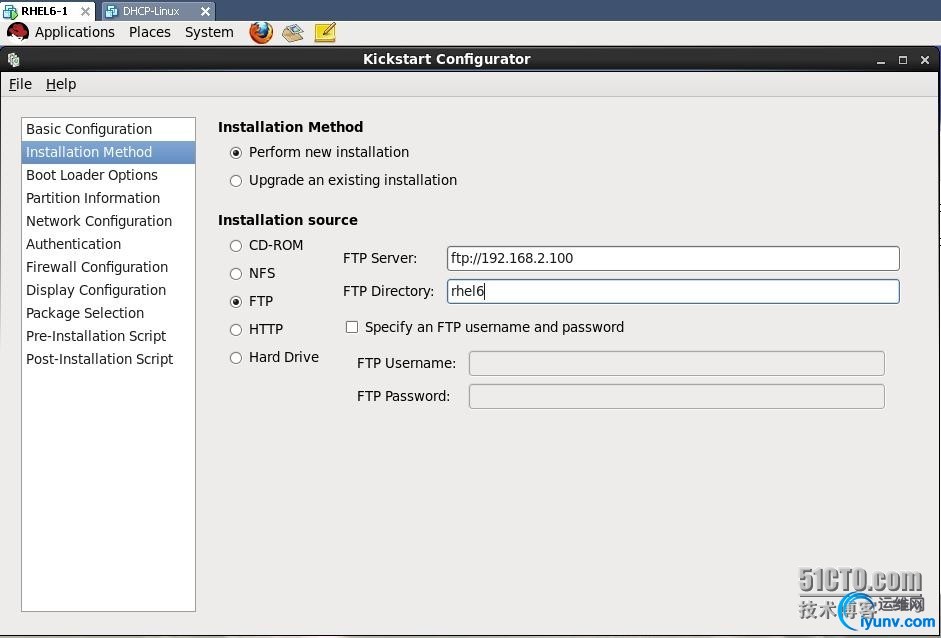Open Boot Loader Options section
The height and width of the screenshot is (638, 941).
point(108,175)
